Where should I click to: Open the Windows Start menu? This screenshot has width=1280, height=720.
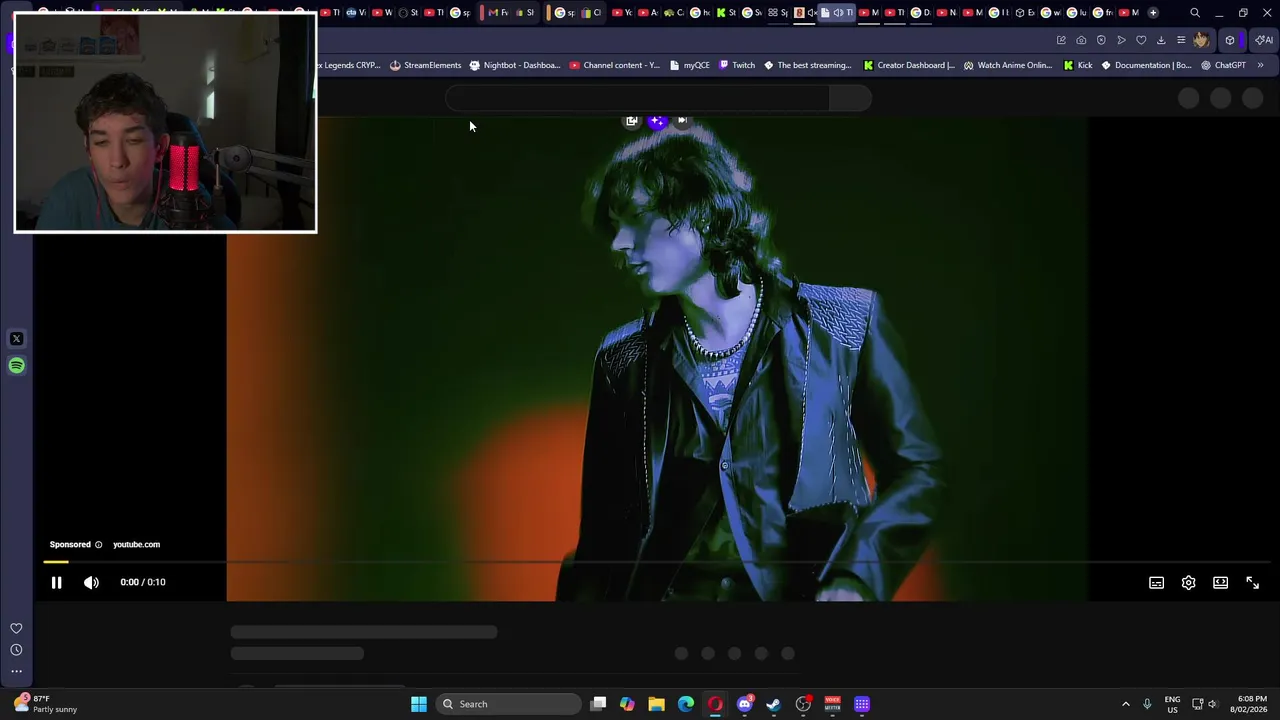419,704
